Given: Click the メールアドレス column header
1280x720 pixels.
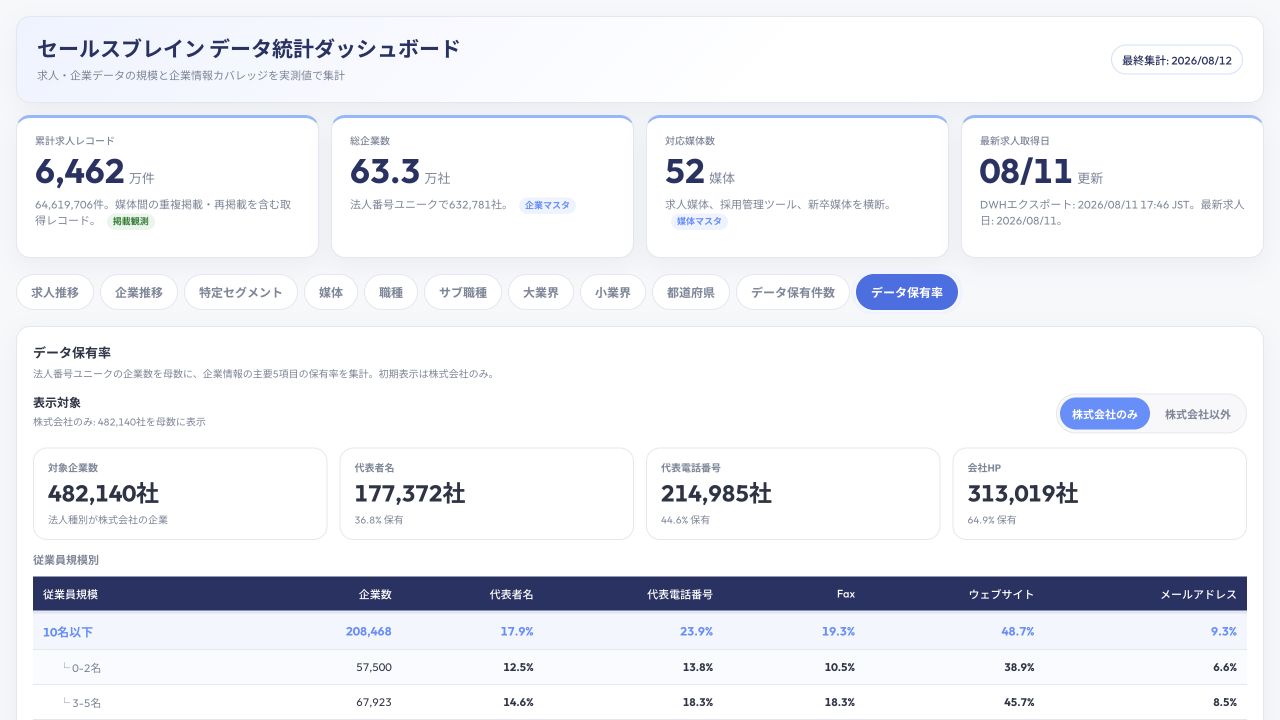Looking at the screenshot, I should point(1198,594).
